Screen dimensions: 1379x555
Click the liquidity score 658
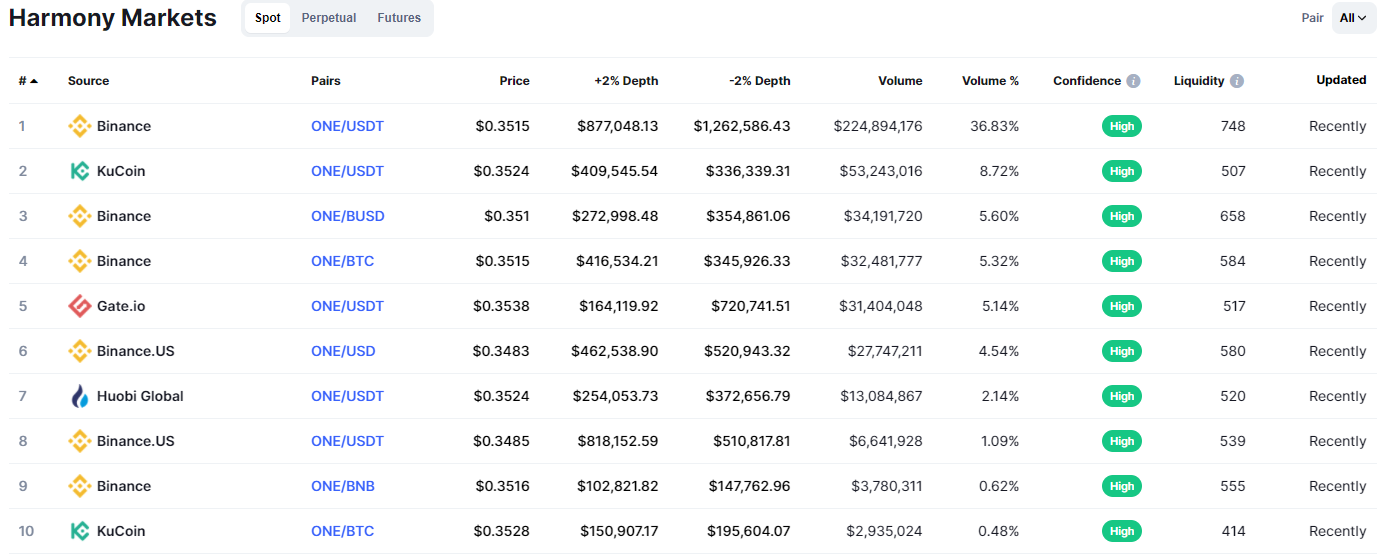1233,216
